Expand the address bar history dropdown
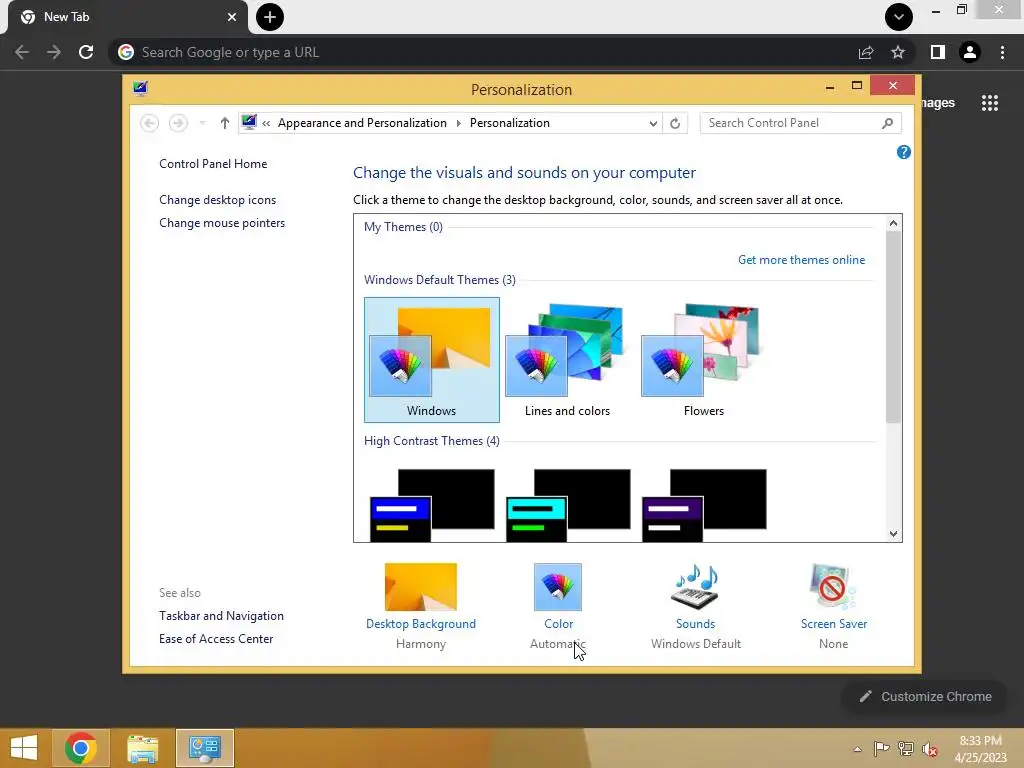This screenshot has width=1024, height=768. point(653,123)
